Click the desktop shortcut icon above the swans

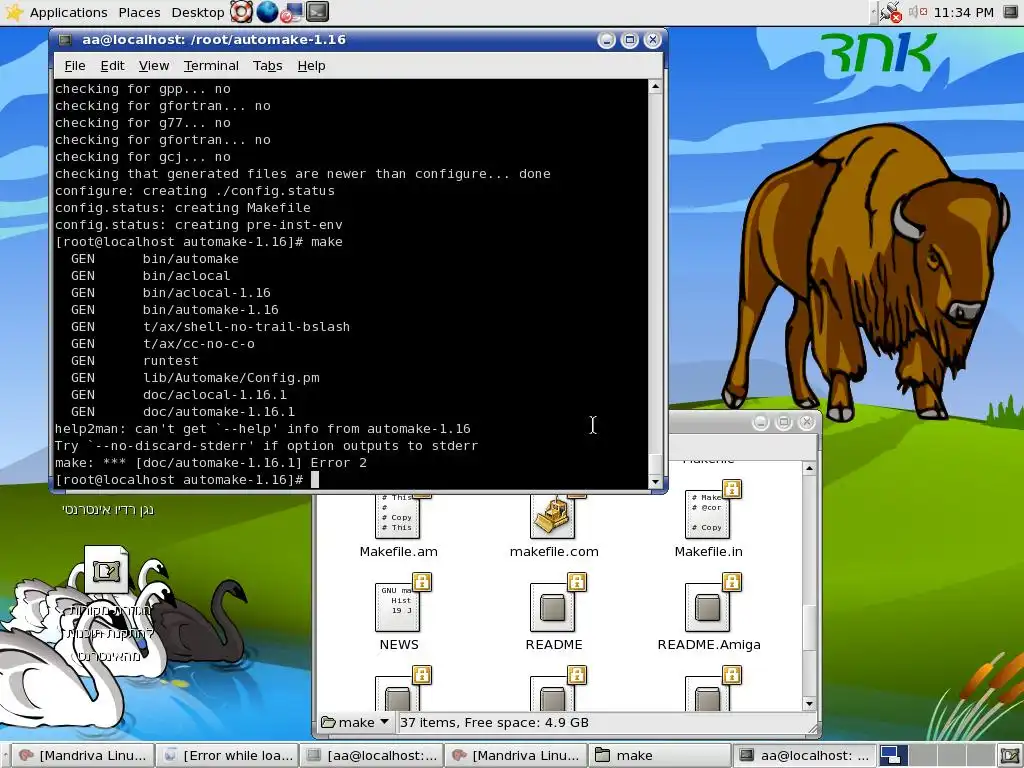tap(106, 569)
